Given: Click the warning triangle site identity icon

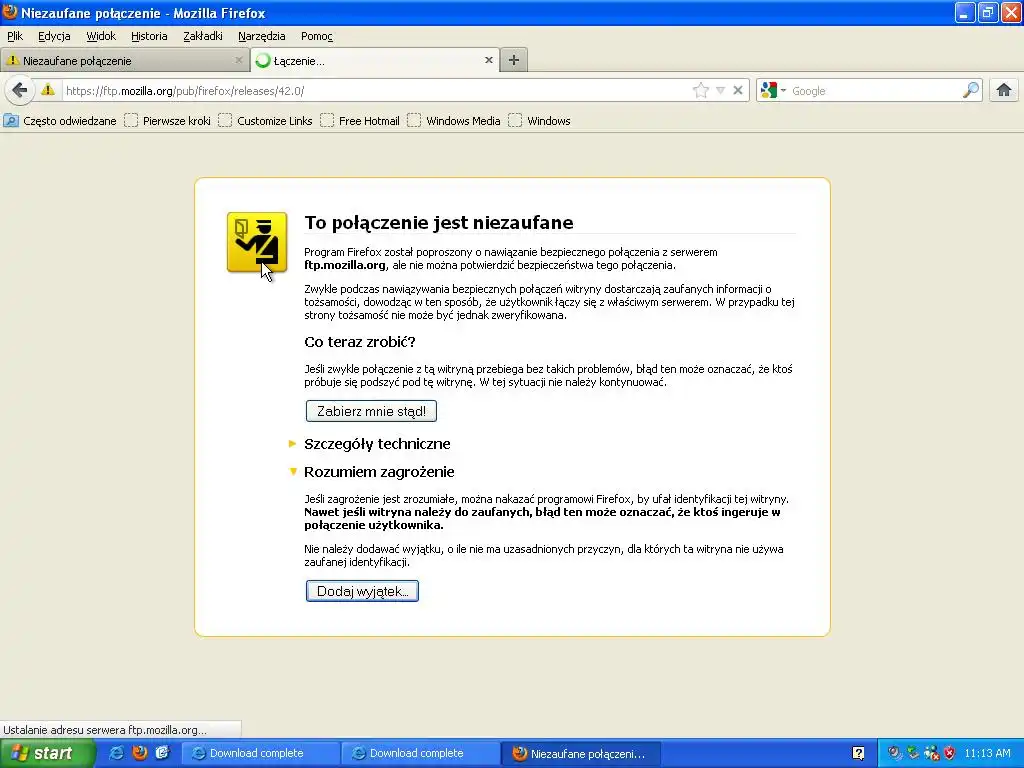Looking at the screenshot, I should pyautogui.click(x=48, y=90).
